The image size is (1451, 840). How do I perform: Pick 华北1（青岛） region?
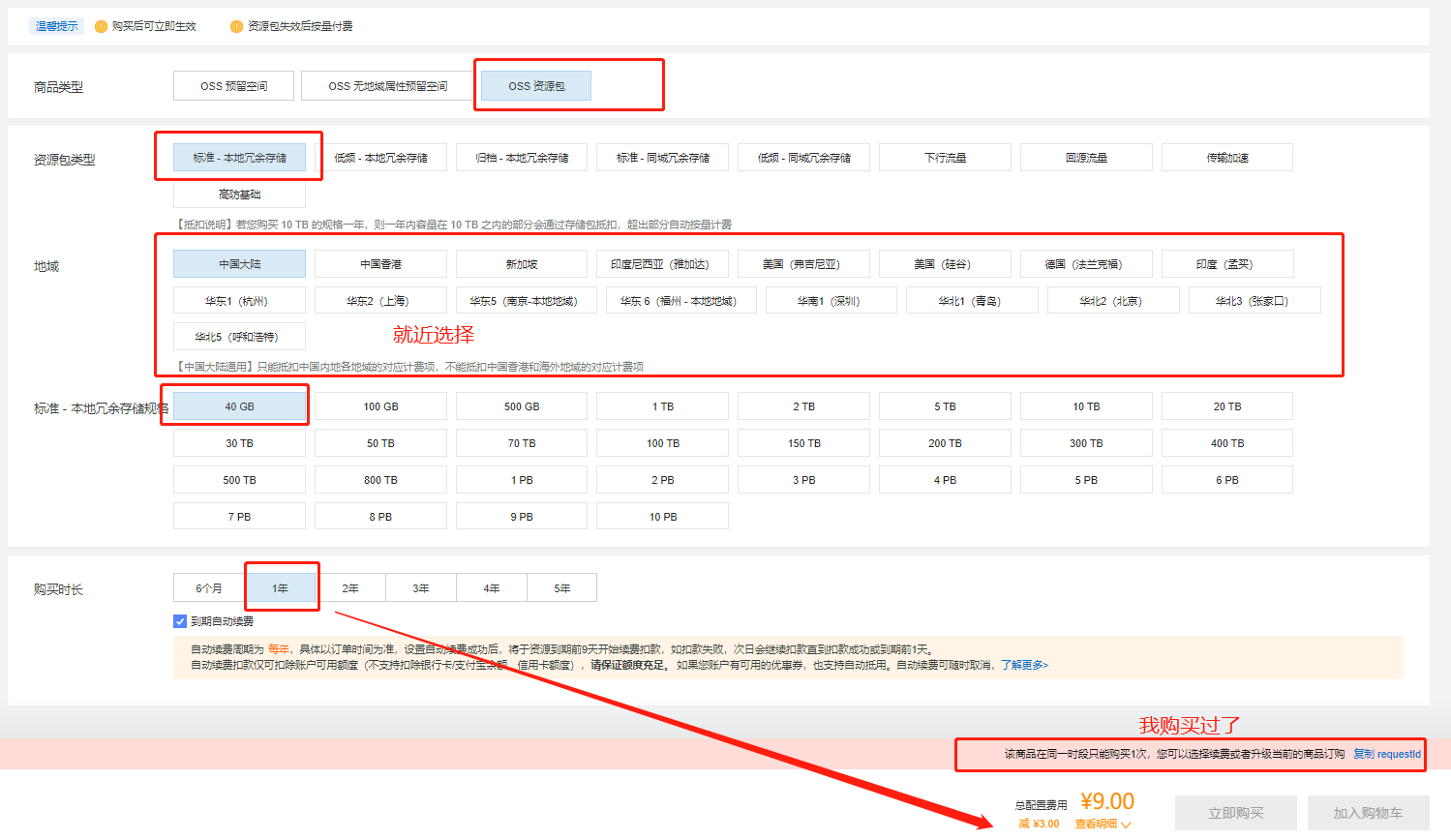(972, 301)
